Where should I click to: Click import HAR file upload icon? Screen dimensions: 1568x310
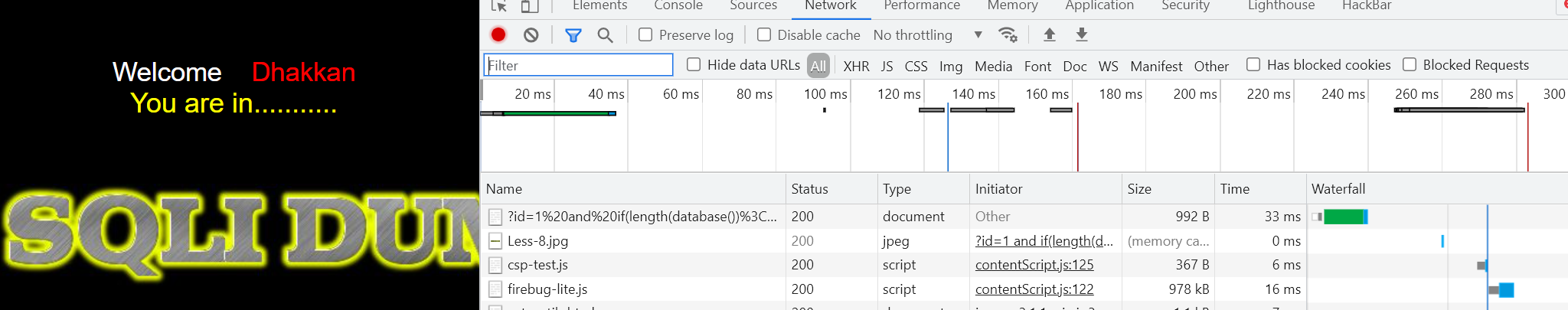[x=1050, y=34]
